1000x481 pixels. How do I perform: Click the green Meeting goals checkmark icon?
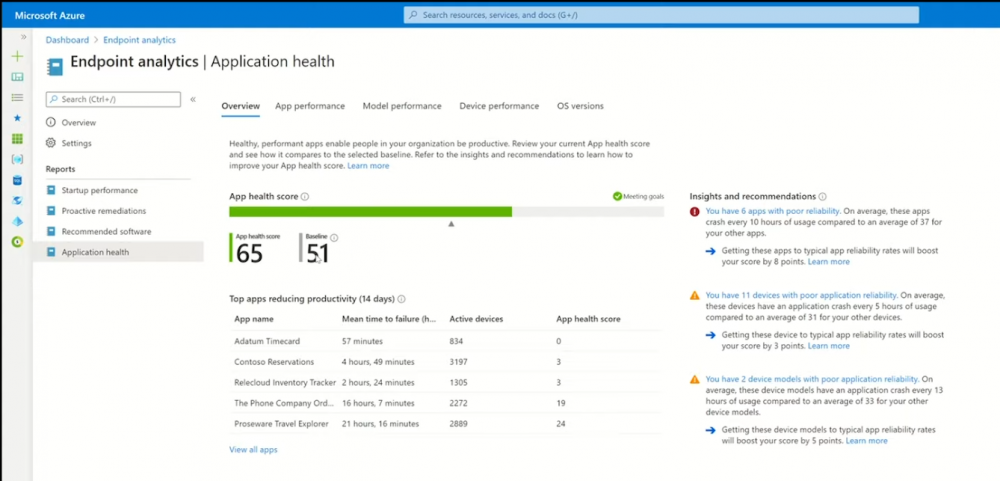617,196
